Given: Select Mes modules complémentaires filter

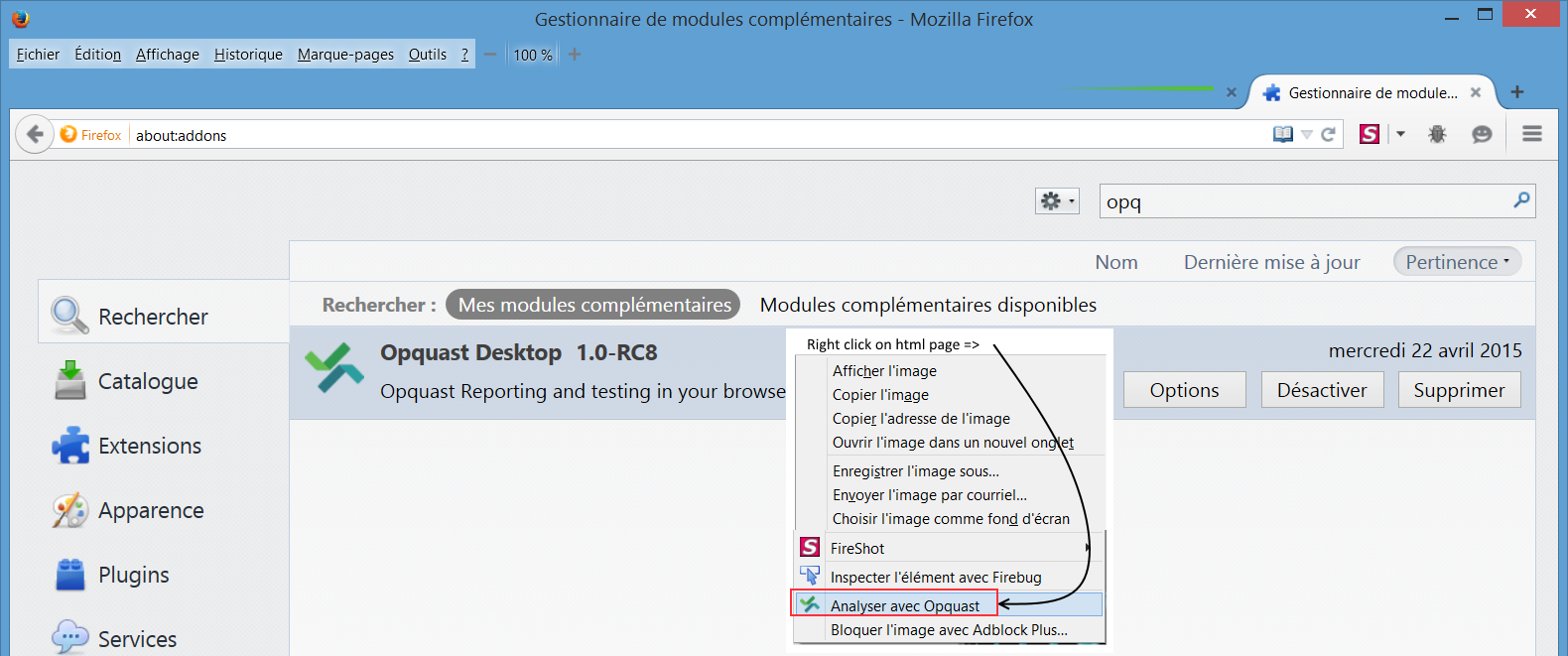Looking at the screenshot, I should point(593,305).
